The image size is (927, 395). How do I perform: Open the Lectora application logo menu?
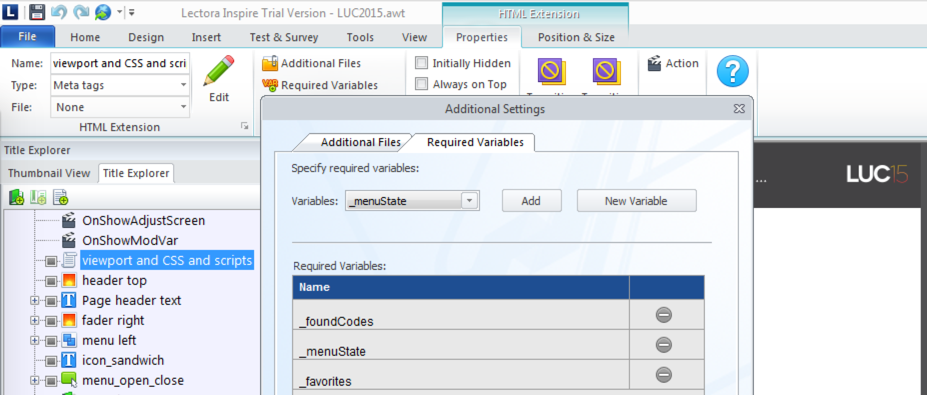click(11, 11)
